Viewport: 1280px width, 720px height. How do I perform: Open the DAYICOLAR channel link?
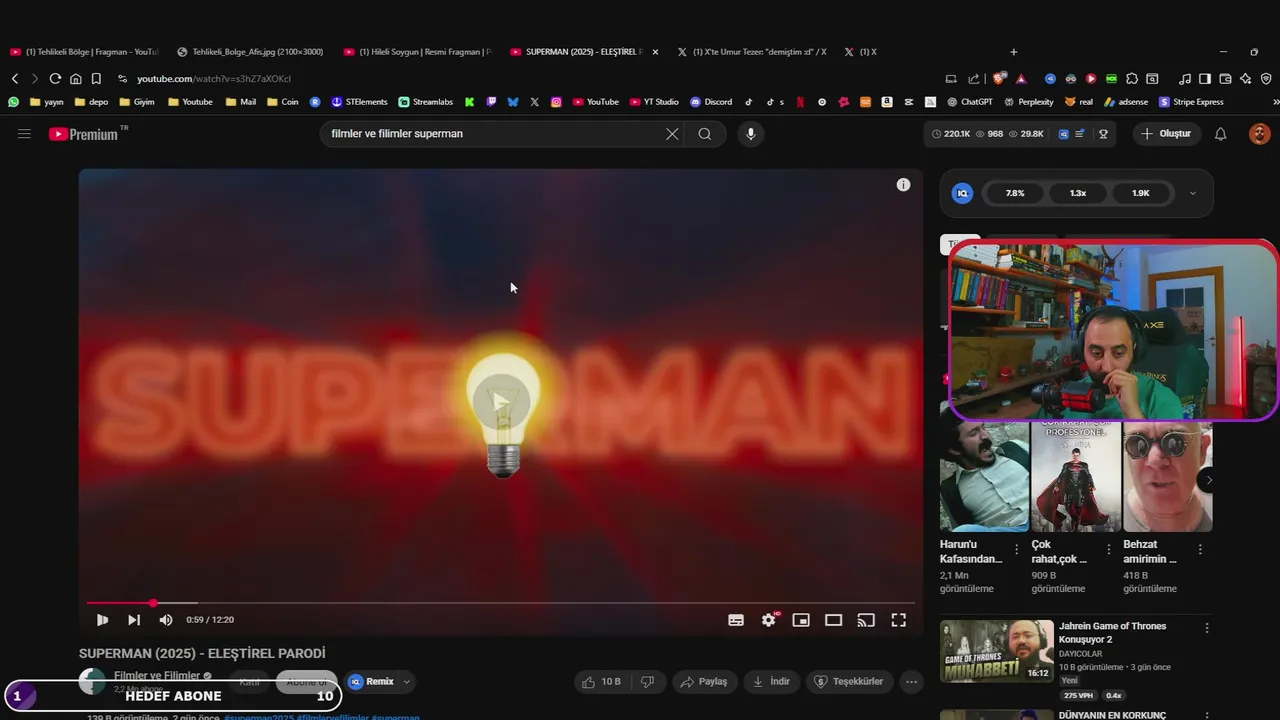point(1080,654)
